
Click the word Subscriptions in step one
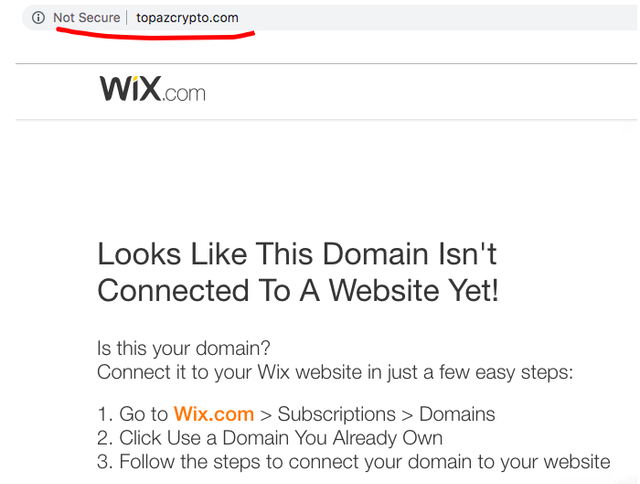pyautogui.click(x=337, y=414)
